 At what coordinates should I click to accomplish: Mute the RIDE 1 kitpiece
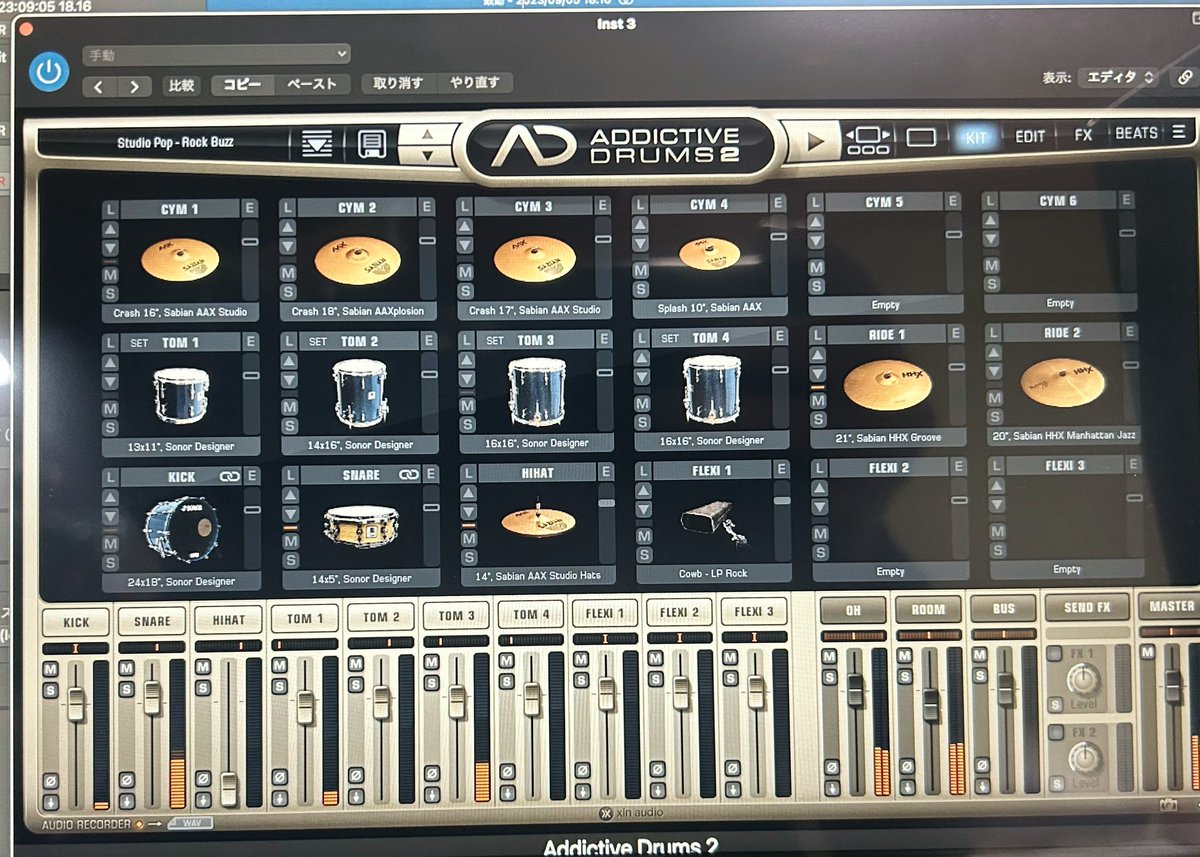pyautogui.click(x=818, y=402)
